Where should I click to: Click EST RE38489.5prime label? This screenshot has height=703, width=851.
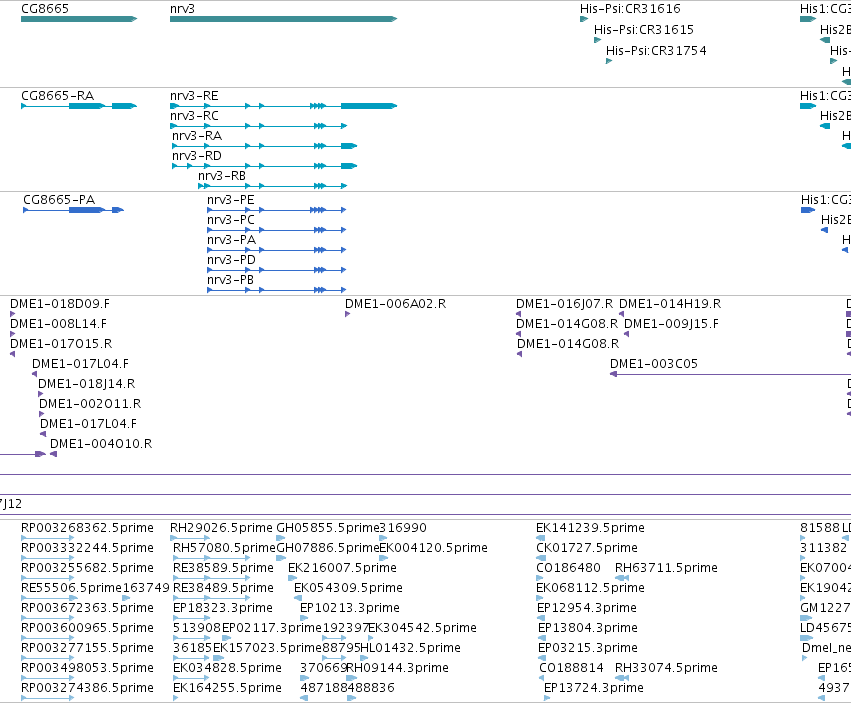224,588
